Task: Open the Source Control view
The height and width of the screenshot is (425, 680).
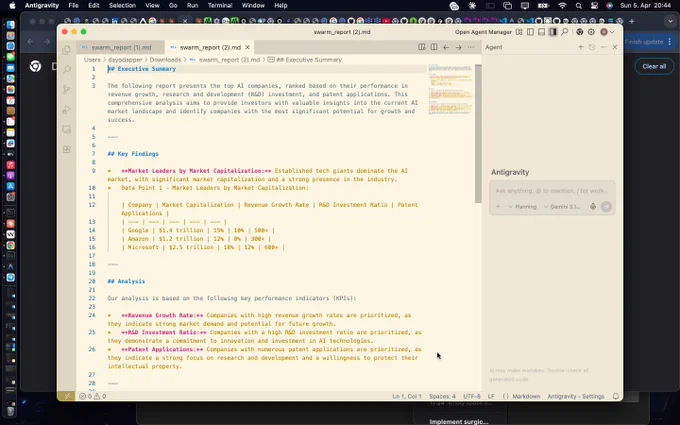Action: 66,89
